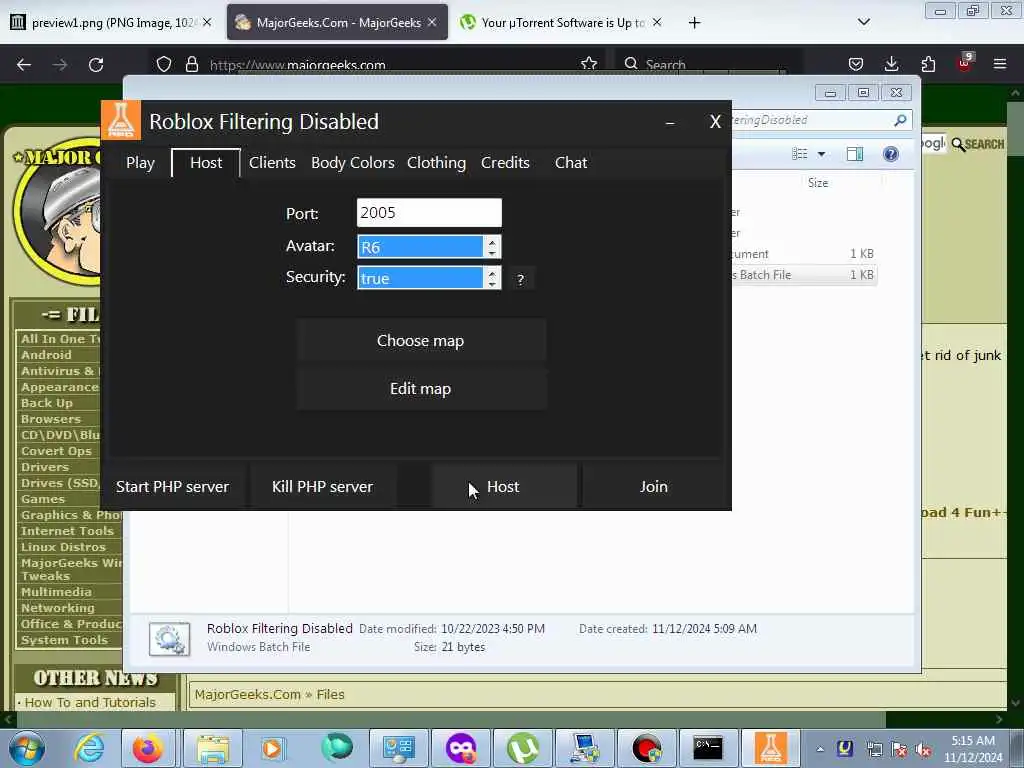Select the Batch File row in Explorer
The width and height of the screenshot is (1024, 768).
coord(803,275)
